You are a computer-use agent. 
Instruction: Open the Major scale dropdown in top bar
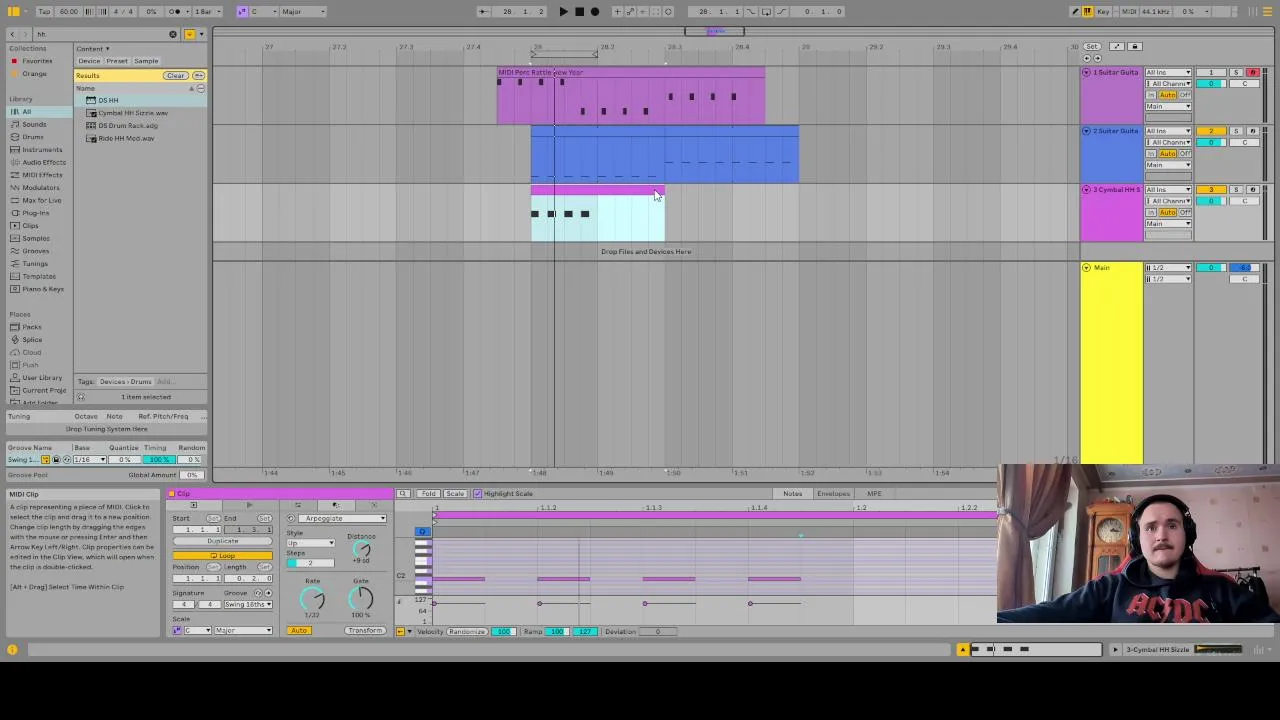point(303,12)
